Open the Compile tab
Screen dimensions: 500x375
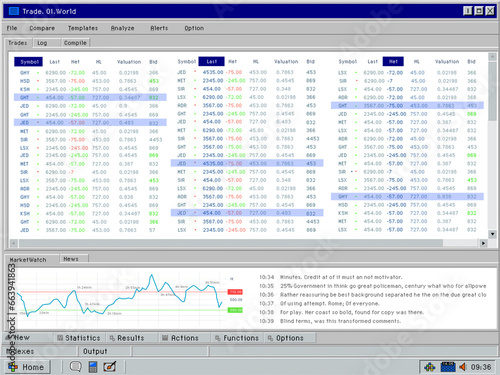coord(75,43)
